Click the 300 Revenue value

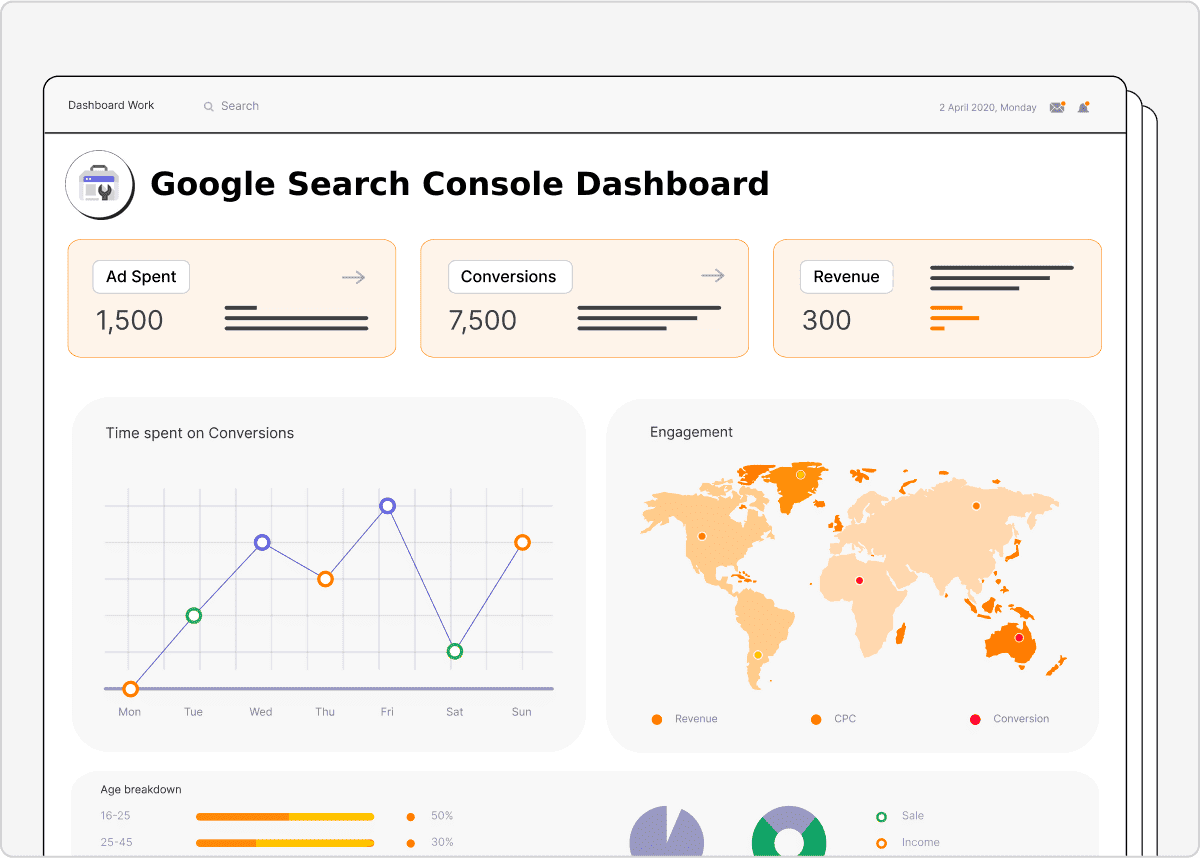click(x=827, y=320)
